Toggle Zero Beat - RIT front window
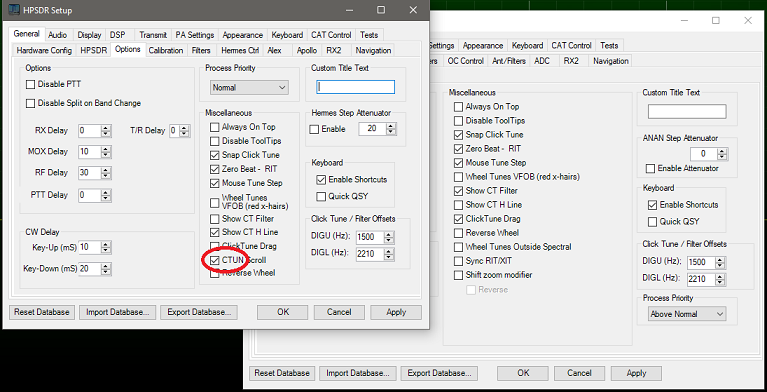The image size is (767, 392). click(x=214, y=169)
